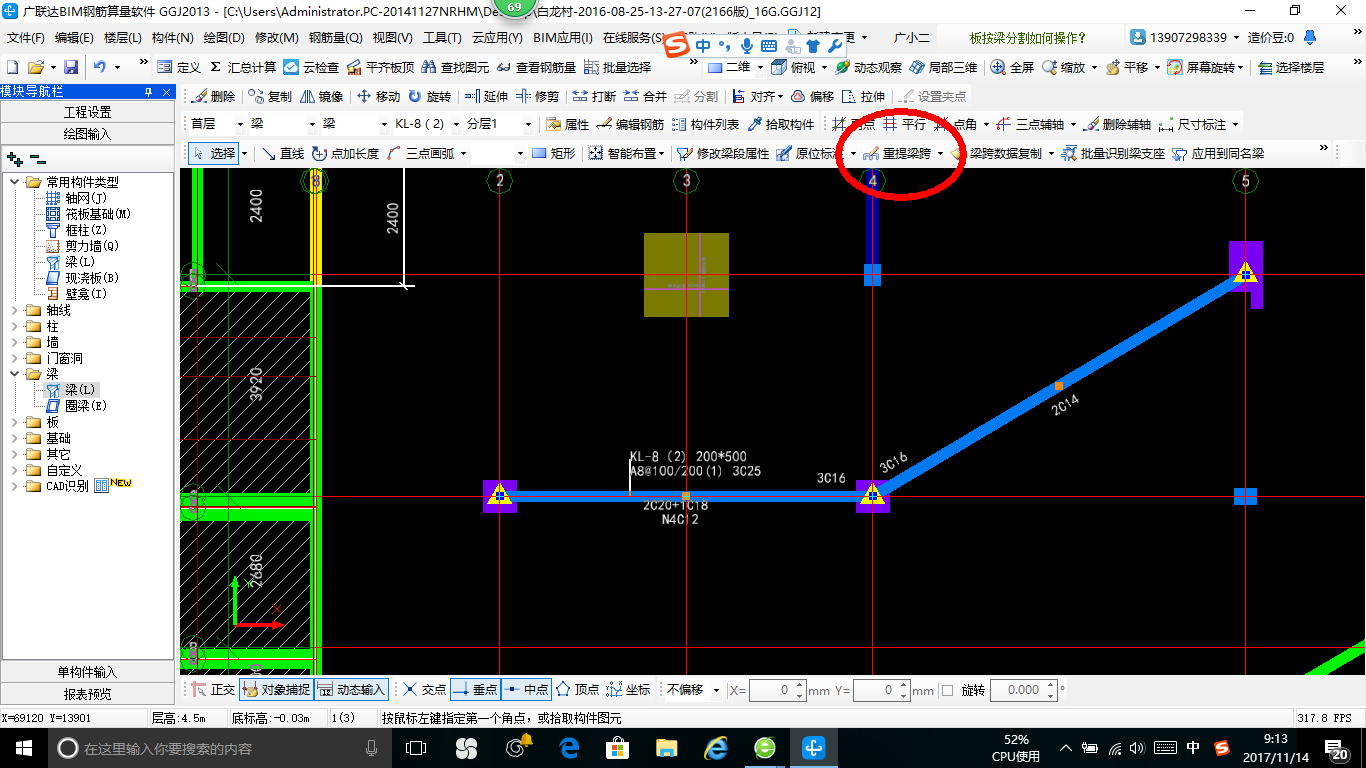Switch to 工程设置 panel
Viewport: 1366px width, 768px height.
(x=88, y=112)
